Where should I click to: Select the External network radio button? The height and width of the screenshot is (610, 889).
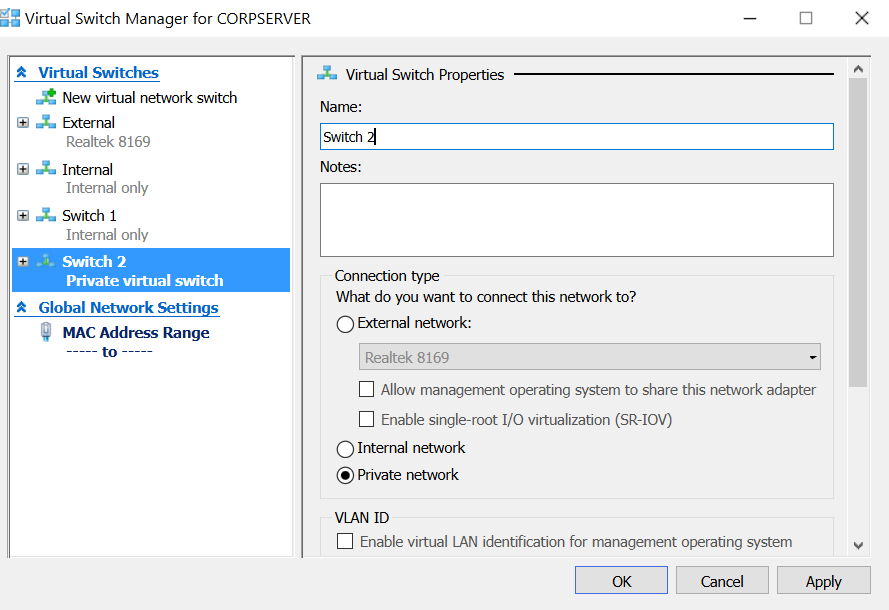345,324
